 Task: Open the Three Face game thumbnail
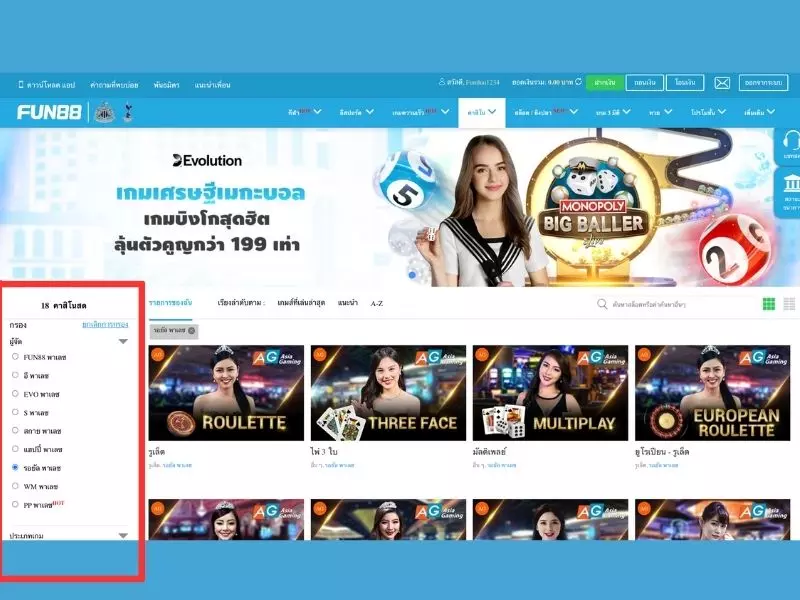pyautogui.click(x=388, y=393)
